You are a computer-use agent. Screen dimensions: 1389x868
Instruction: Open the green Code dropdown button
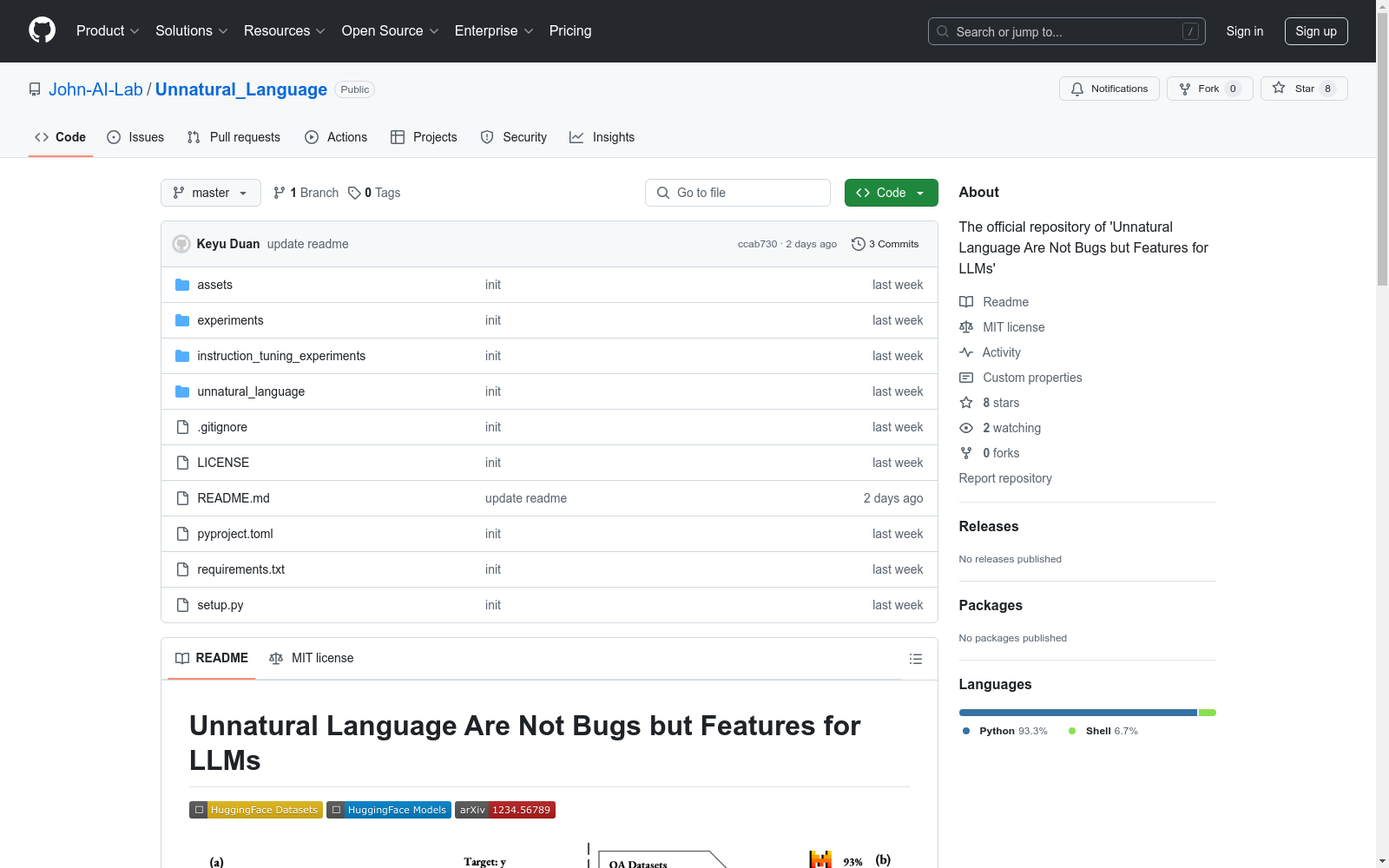pos(891,193)
